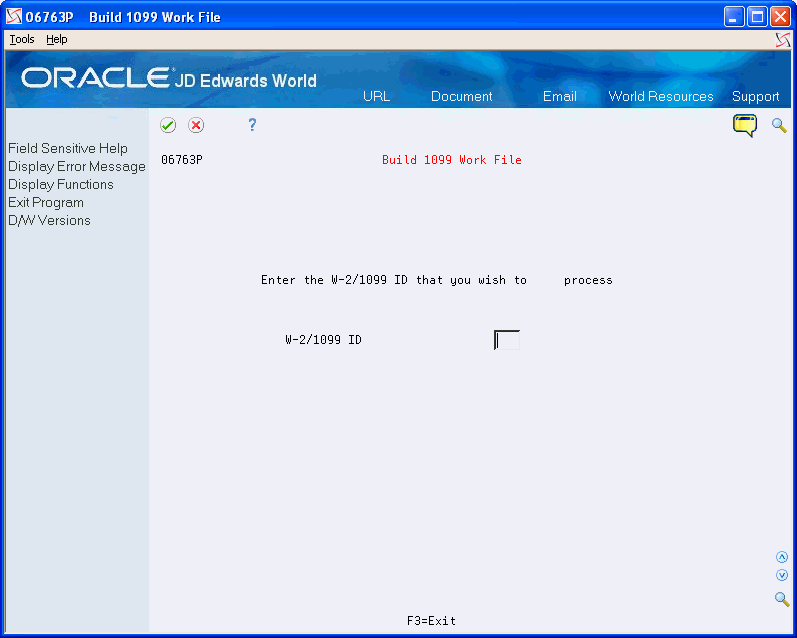Maximize the 06763P window

757,17
